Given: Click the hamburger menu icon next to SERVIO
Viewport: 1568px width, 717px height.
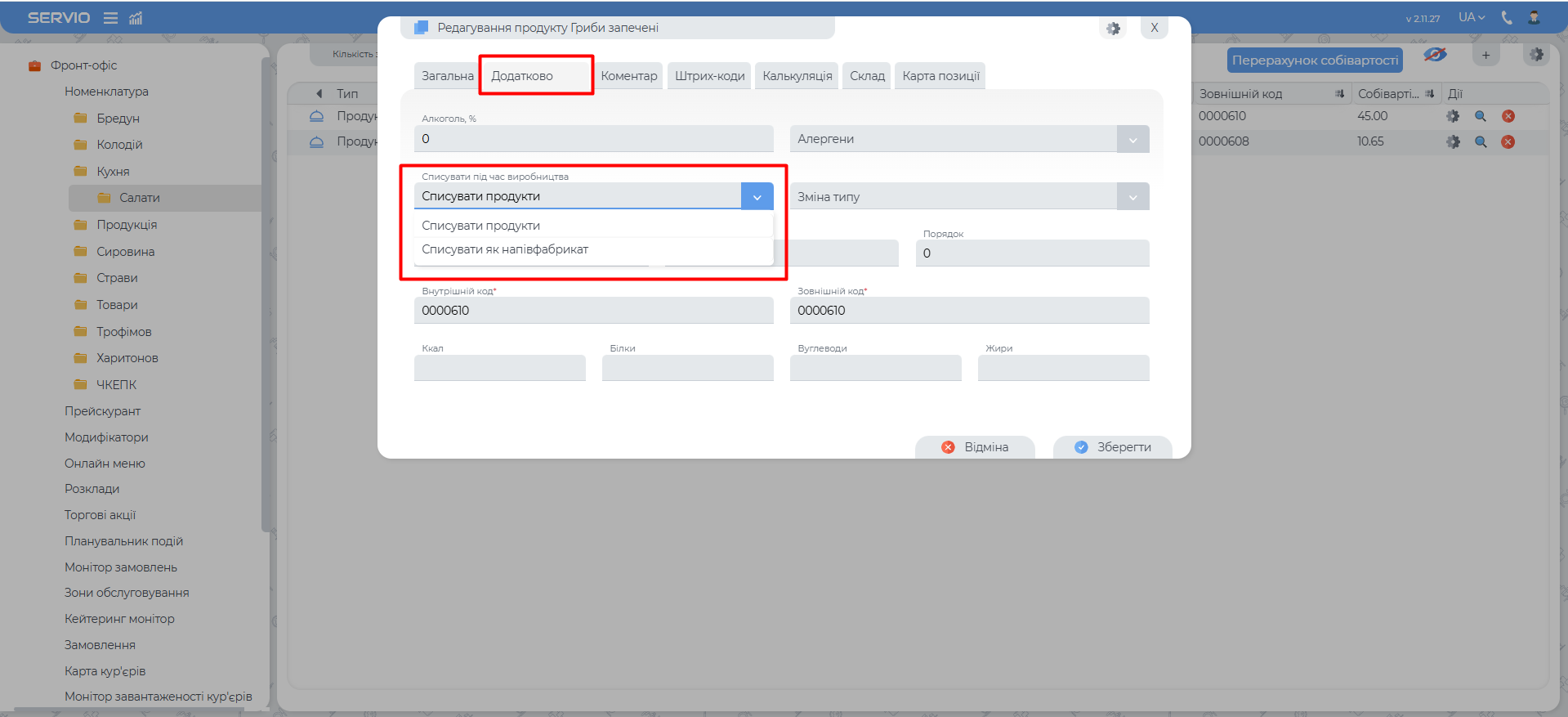Looking at the screenshot, I should (x=110, y=18).
